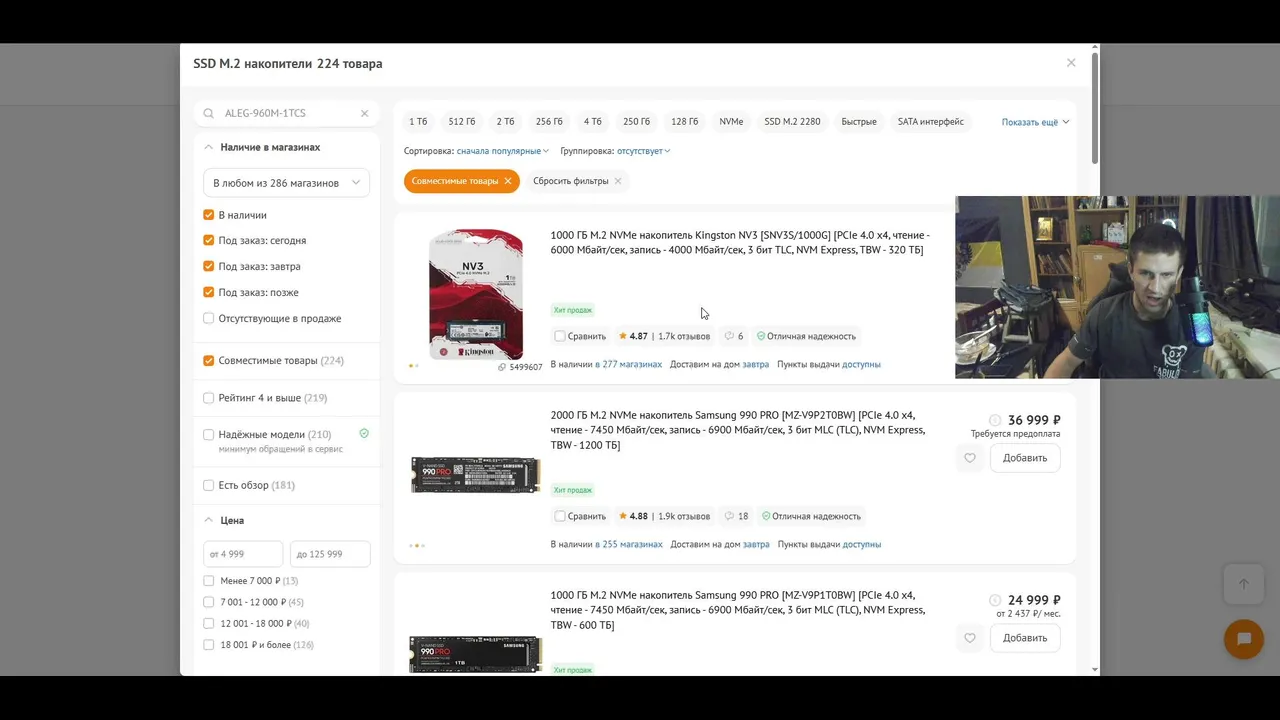Select the SSD M.2 2280 filter chip
This screenshot has height=720, width=1280.
pyautogui.click(x=792, y=122)
